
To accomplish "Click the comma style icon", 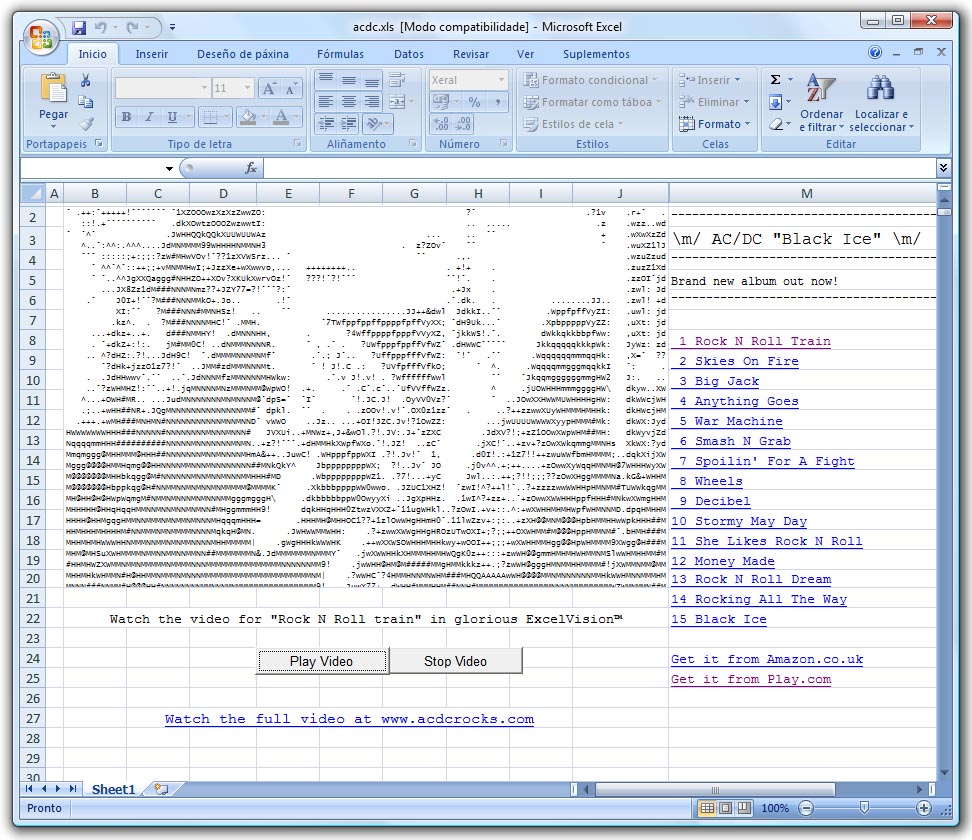I will tap(498, 102).
